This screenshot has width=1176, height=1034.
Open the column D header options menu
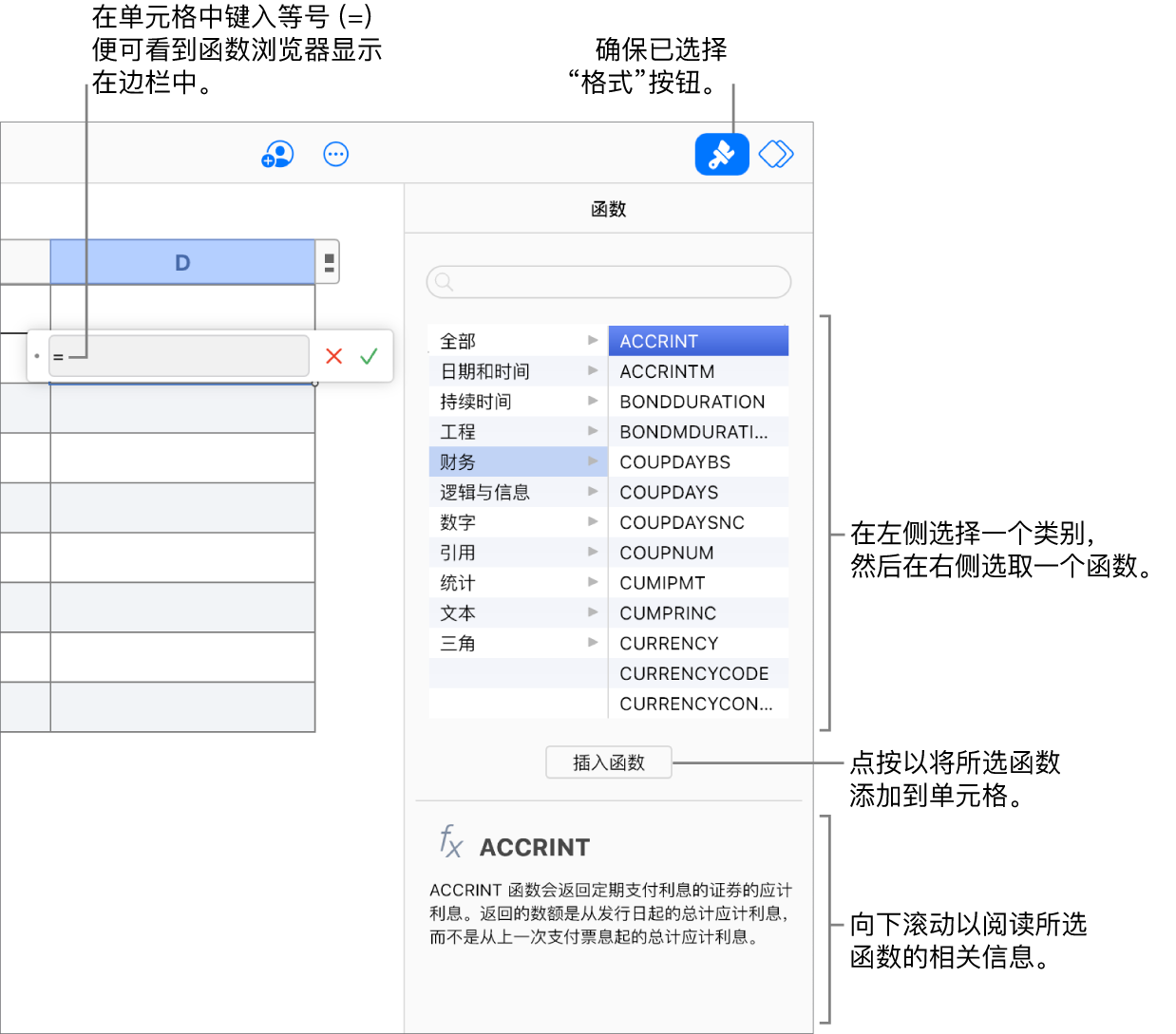(327, 262)
